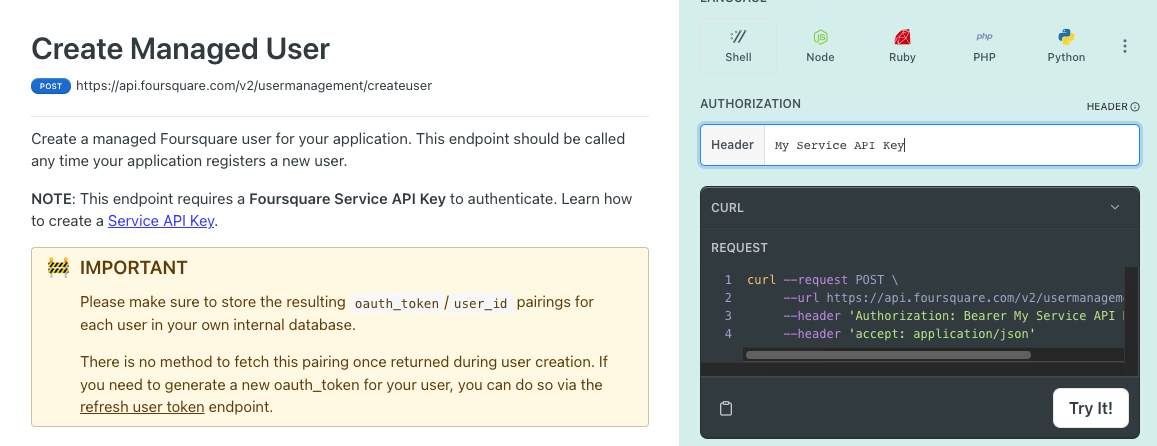Choose the Ruby language option

point(902,46)
